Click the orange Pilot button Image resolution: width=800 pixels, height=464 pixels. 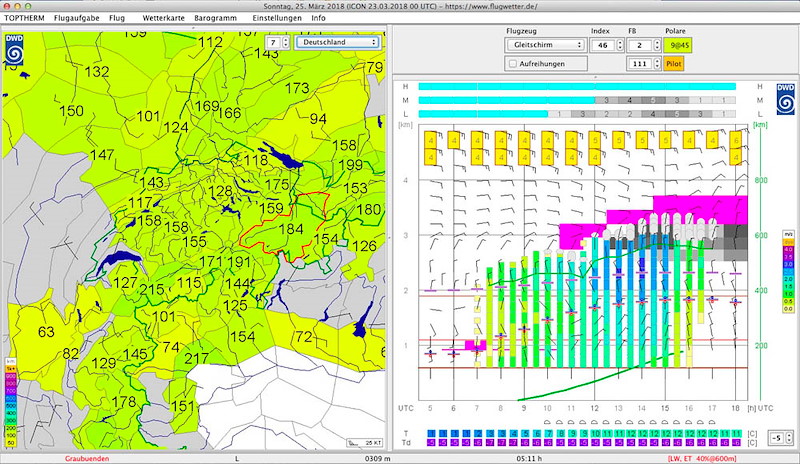click(x=672, y=63)
